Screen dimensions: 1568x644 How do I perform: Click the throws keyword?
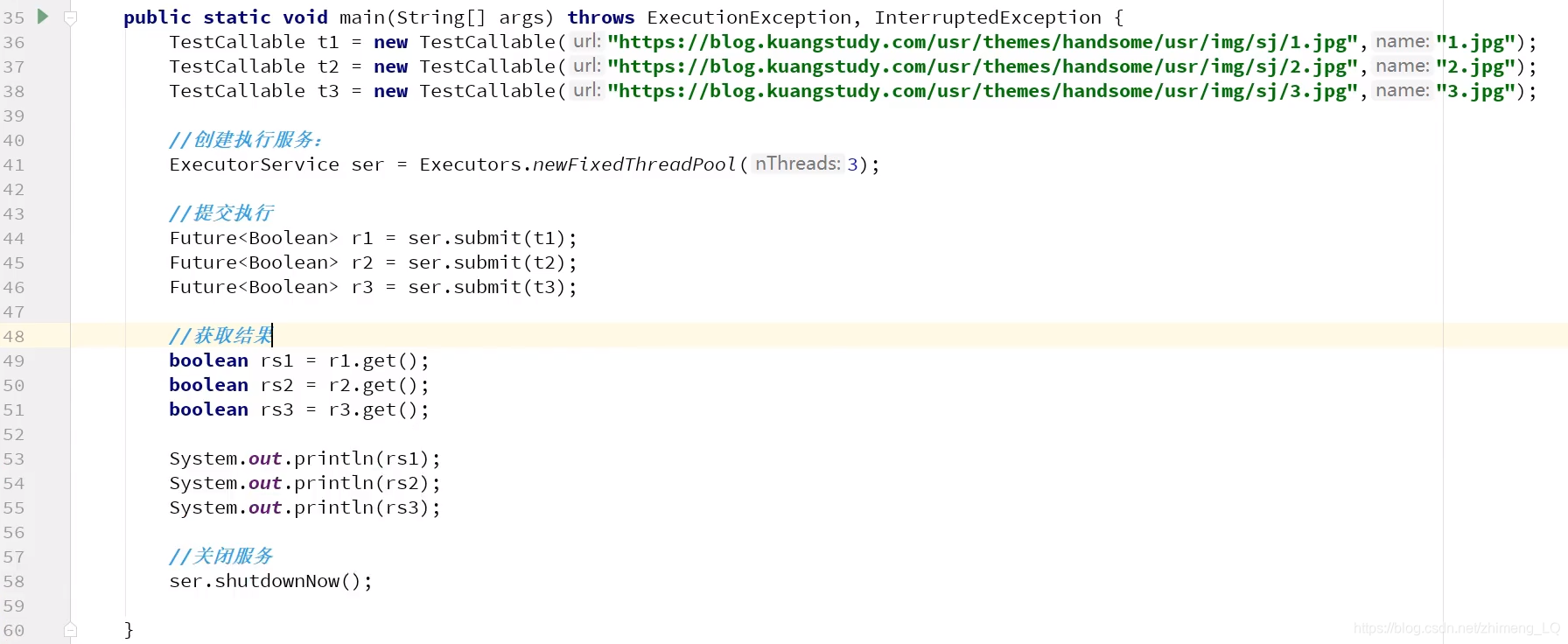(601, 17)
